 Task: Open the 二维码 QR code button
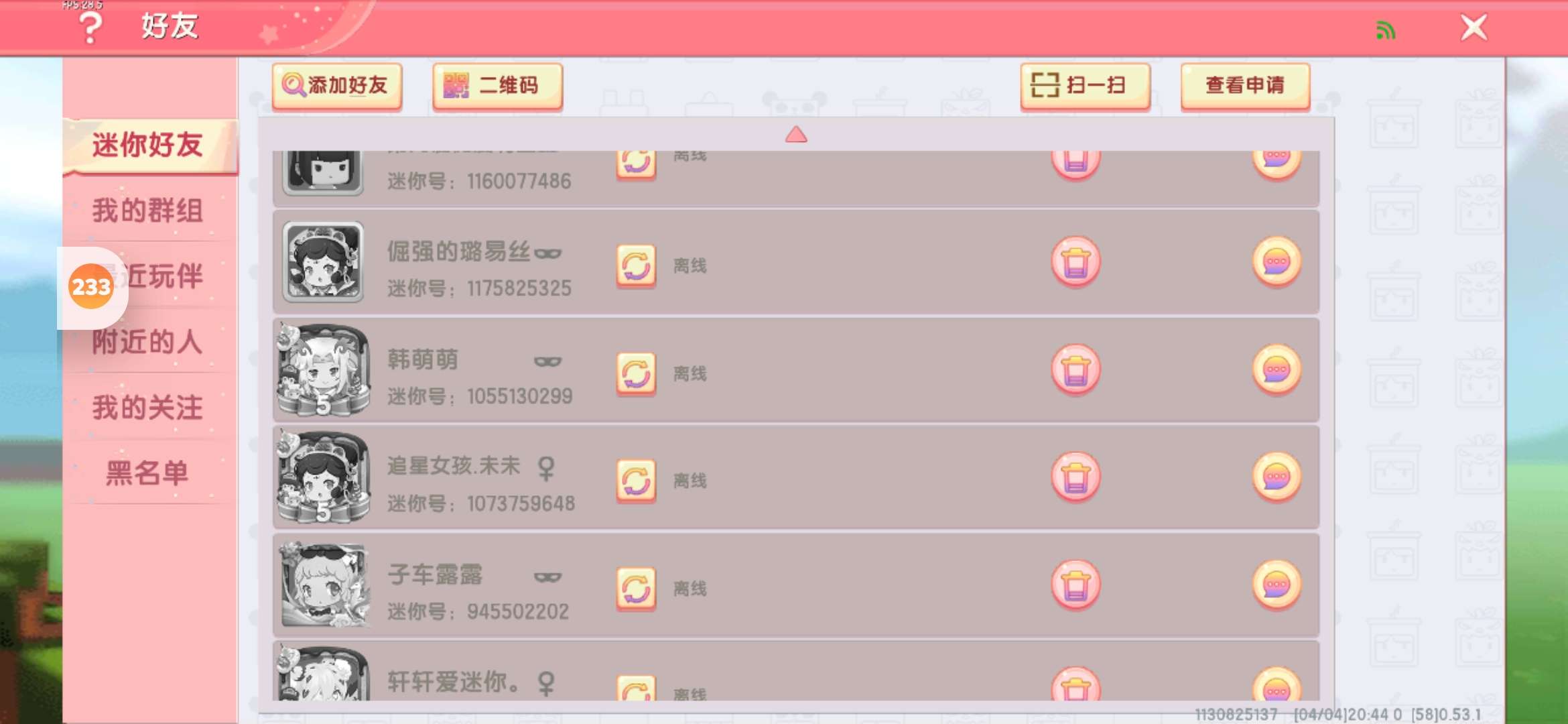pyautogui.click(x=497, y=86)
